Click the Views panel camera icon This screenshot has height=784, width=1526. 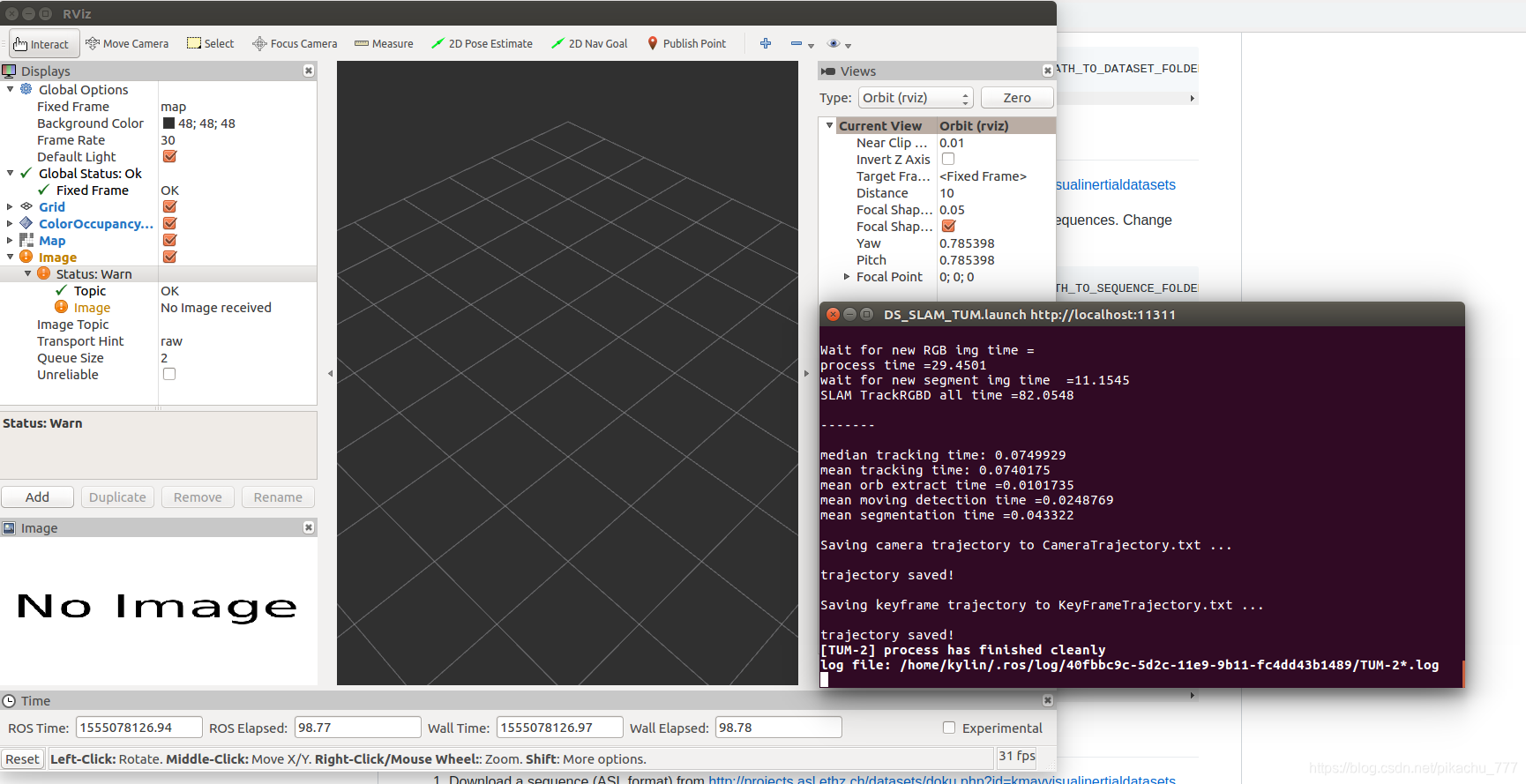point(827,71)
